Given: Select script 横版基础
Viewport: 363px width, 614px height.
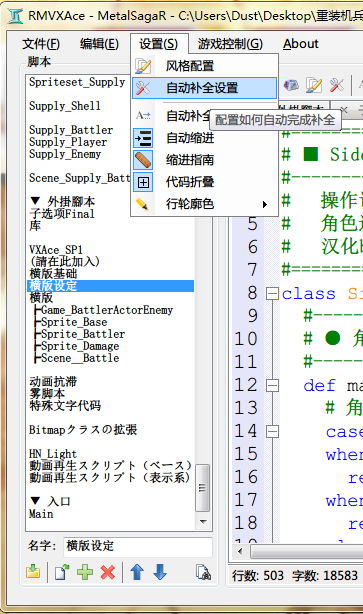Looking at the screenshot, I should 53,274.
